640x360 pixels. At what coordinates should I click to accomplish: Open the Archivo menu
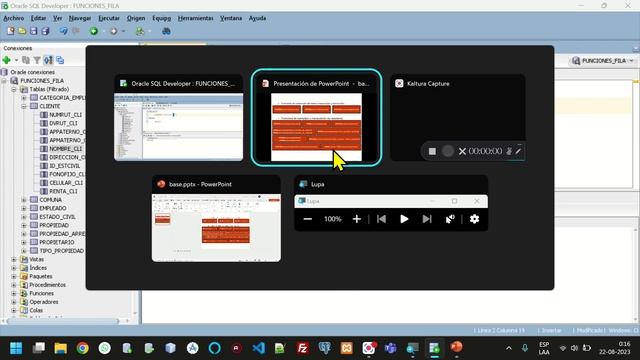(x=14, y=18)
